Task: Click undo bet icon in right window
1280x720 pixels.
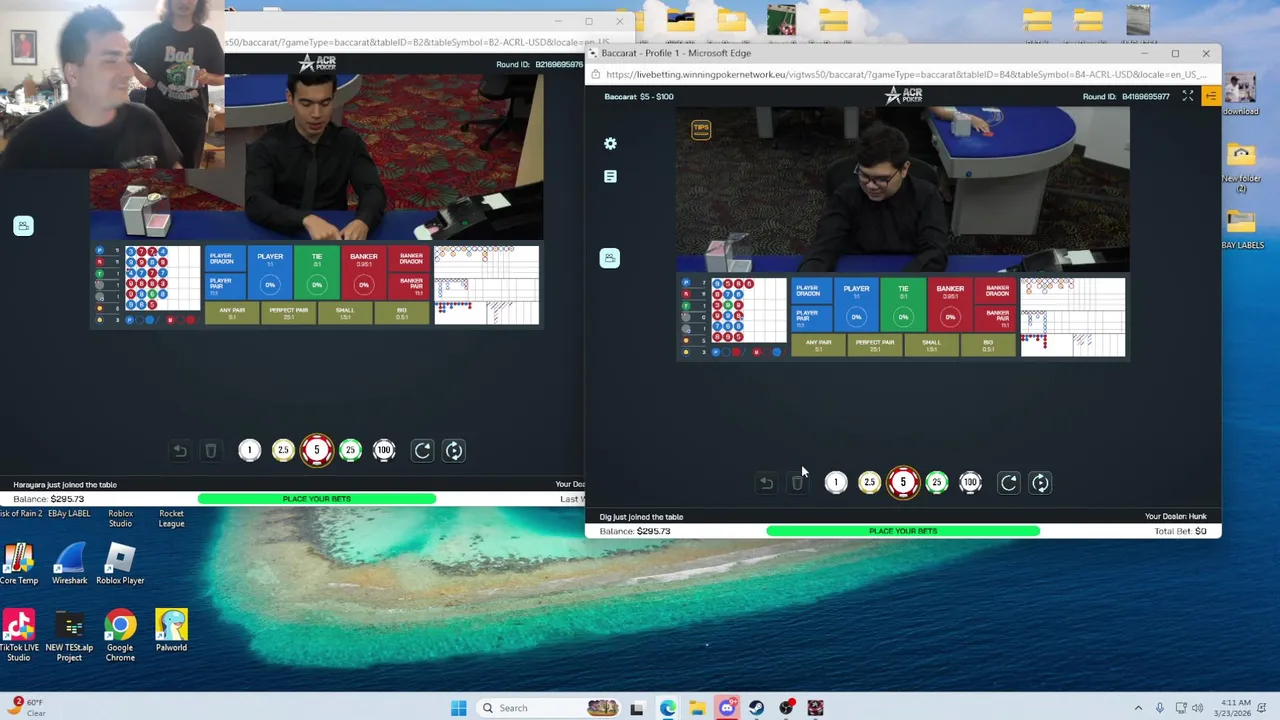Action: (766, 483)
